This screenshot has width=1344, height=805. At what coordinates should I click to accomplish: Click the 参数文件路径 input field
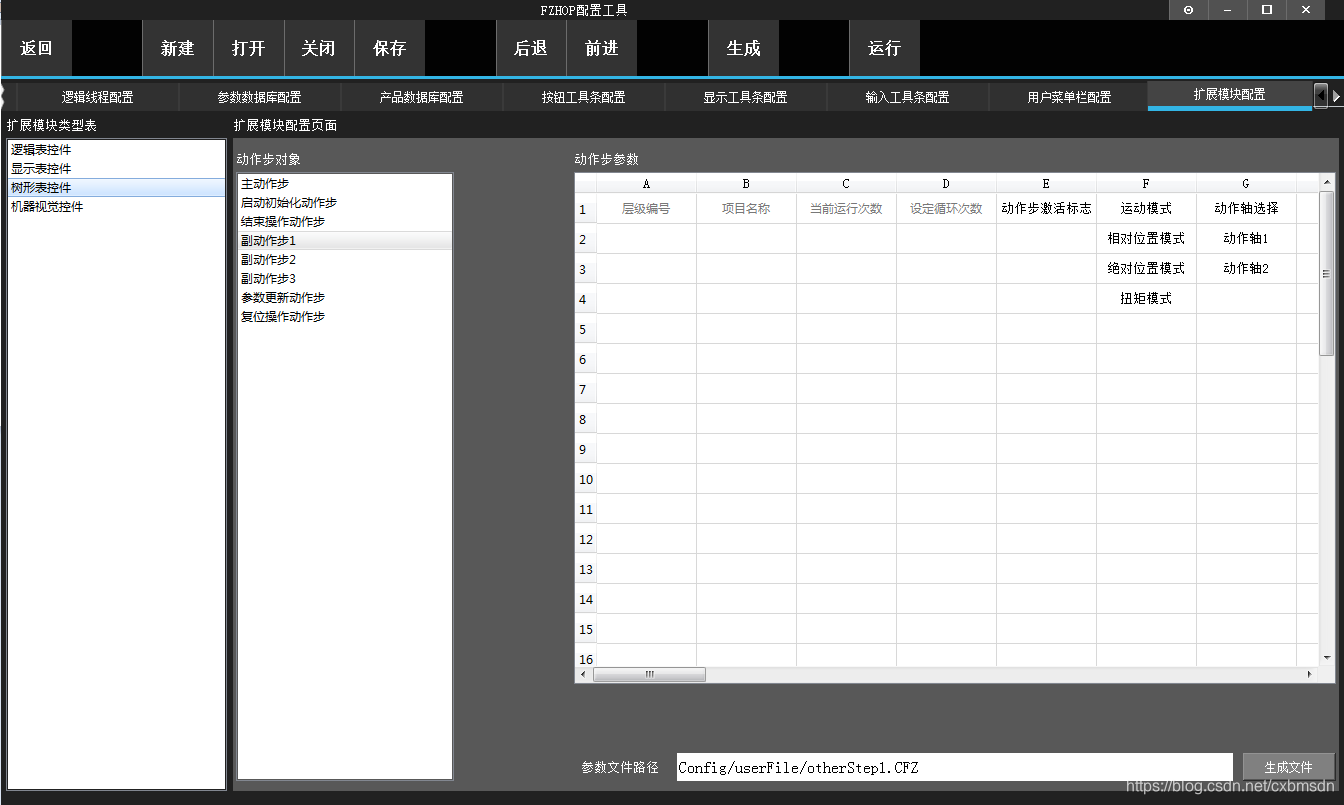click(x=954, y=767)
